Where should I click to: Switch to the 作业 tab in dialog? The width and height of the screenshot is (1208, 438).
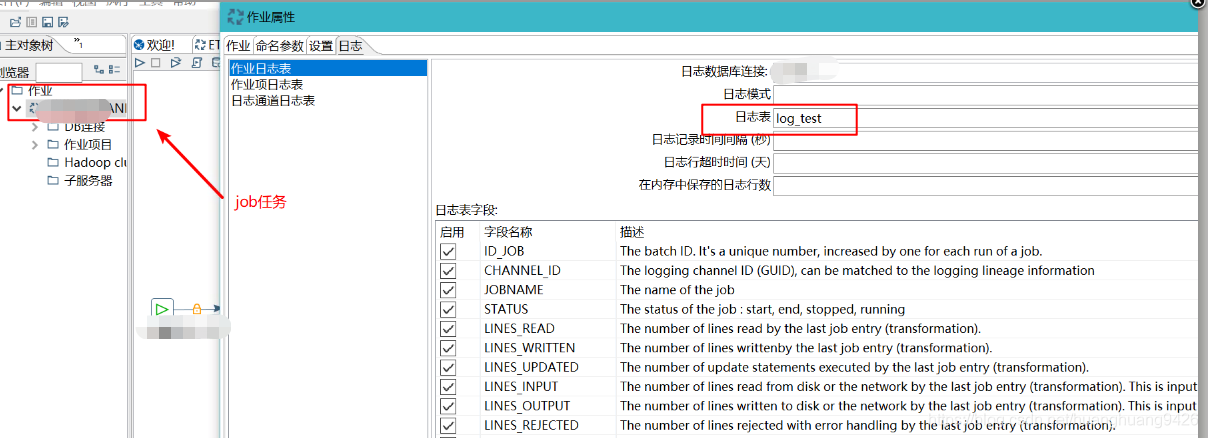tap(238, 46)
